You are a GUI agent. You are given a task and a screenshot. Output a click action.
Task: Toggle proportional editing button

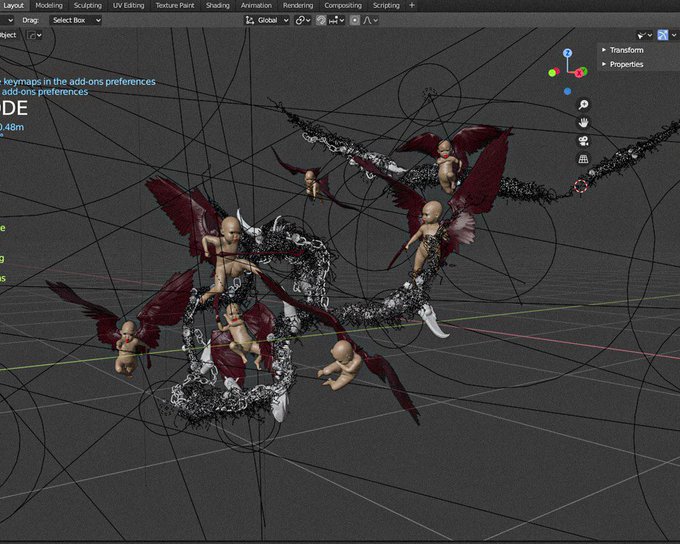click(x=355, y=20)
